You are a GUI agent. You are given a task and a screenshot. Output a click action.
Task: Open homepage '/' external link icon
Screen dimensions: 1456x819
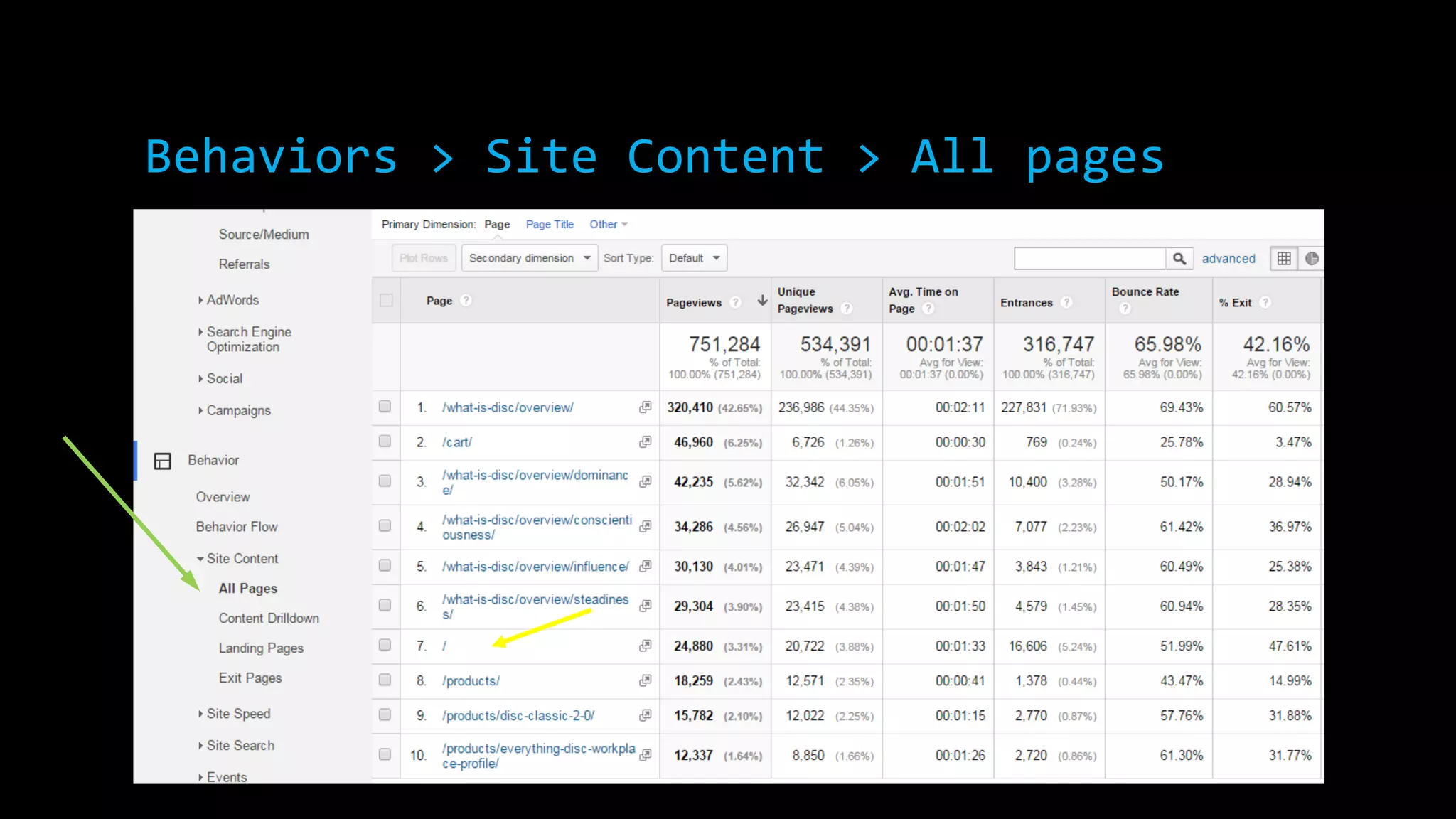click(645, 646)
